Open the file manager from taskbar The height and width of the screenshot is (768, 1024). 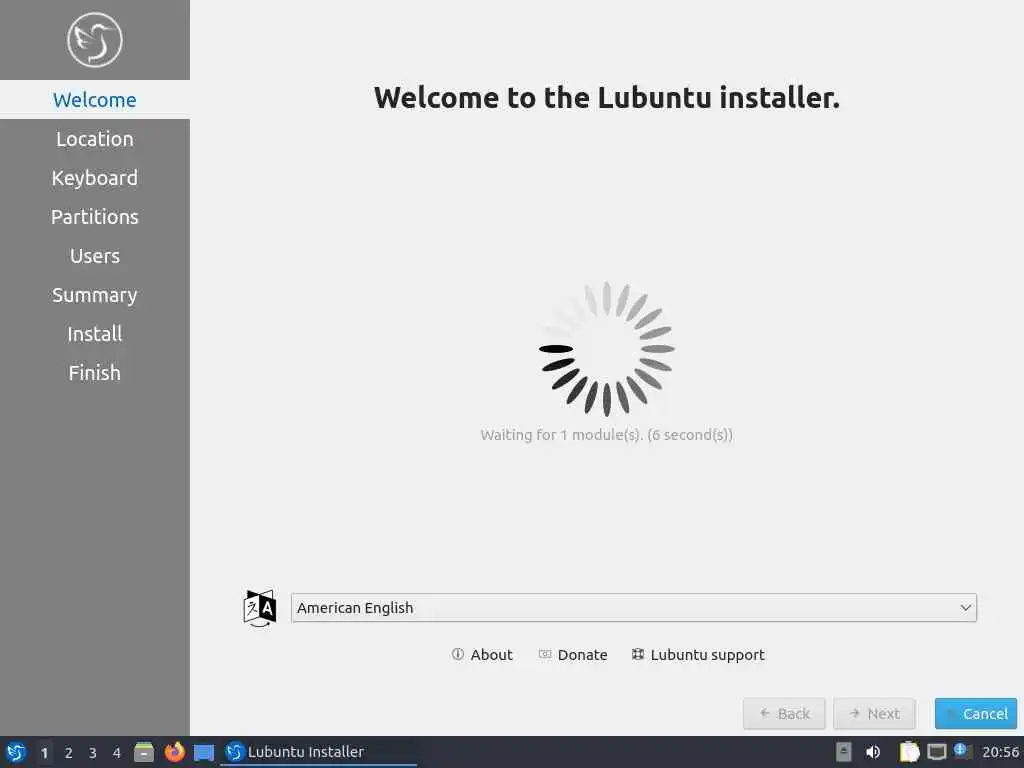(x=144, y=752)
